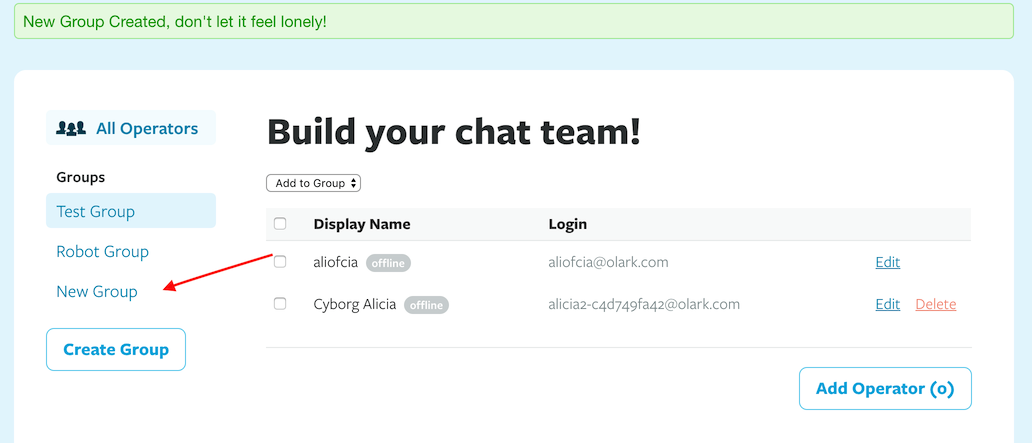Click the Display Name column header
Screen dimensions: 1032x443
361,224
